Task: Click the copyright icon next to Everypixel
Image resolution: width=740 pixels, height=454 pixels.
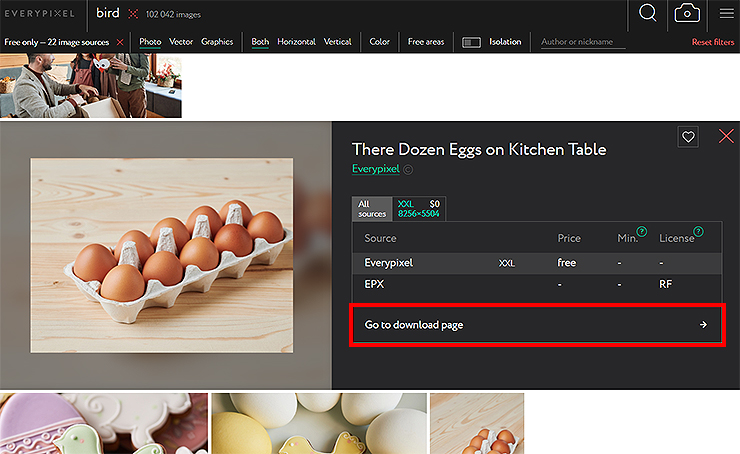Action: pyautogui.click(x=408, y=169)
